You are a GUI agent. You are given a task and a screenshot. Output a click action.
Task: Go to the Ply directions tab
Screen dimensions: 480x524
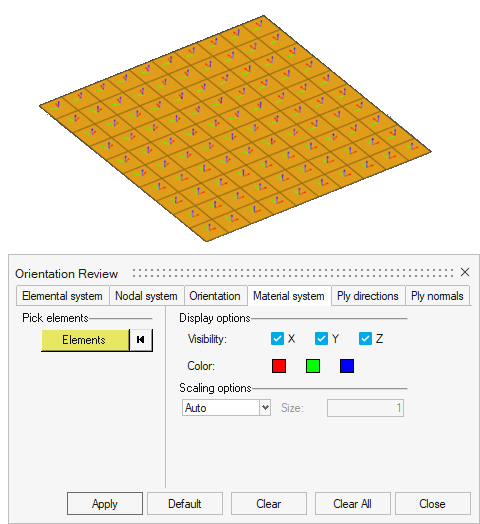pyautogui.click(x=368, y=296)
